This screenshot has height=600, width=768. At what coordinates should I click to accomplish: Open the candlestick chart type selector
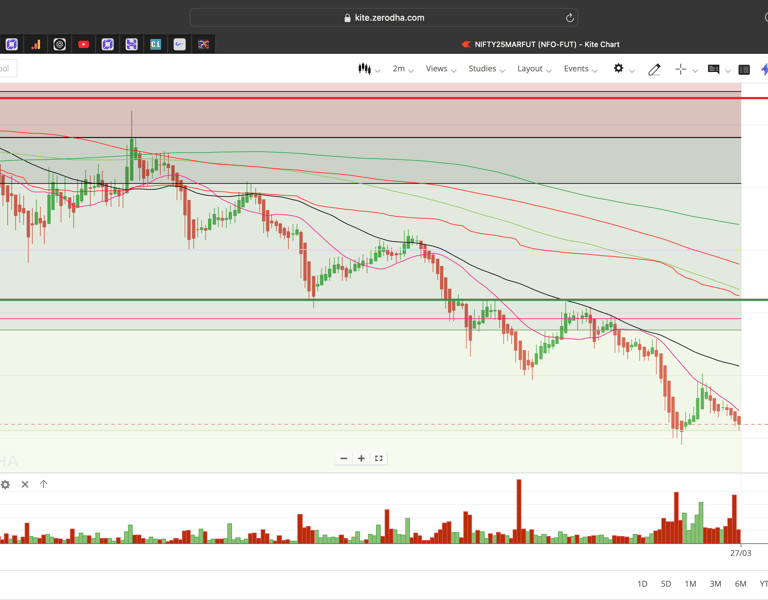368,69
